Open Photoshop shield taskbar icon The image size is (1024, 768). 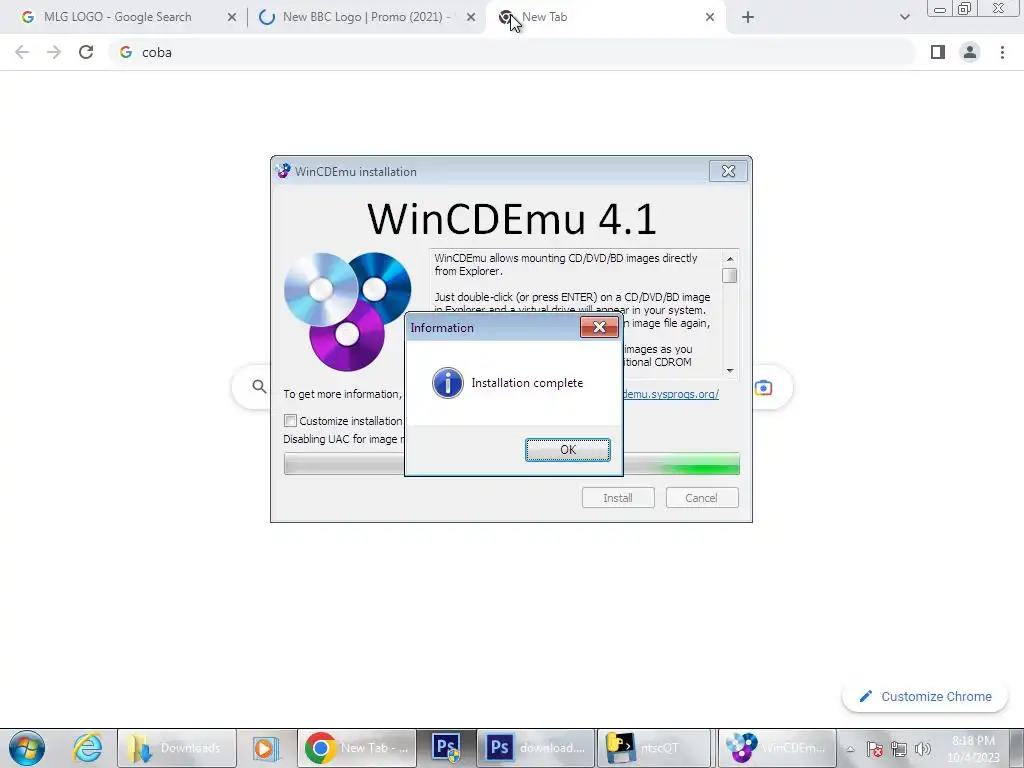point(447,748)
